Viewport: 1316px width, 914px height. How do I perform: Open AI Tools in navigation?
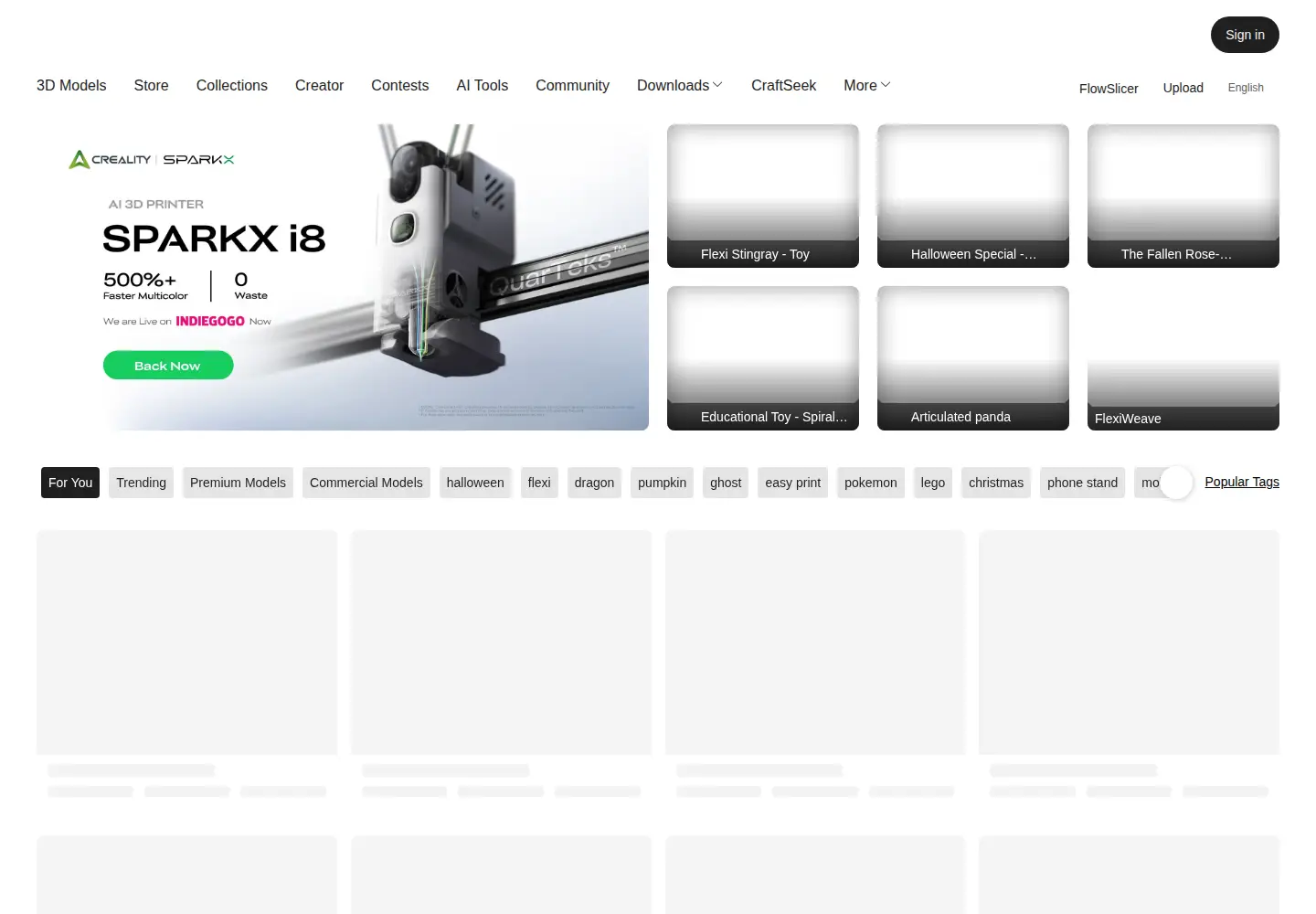tap(483, 85)
